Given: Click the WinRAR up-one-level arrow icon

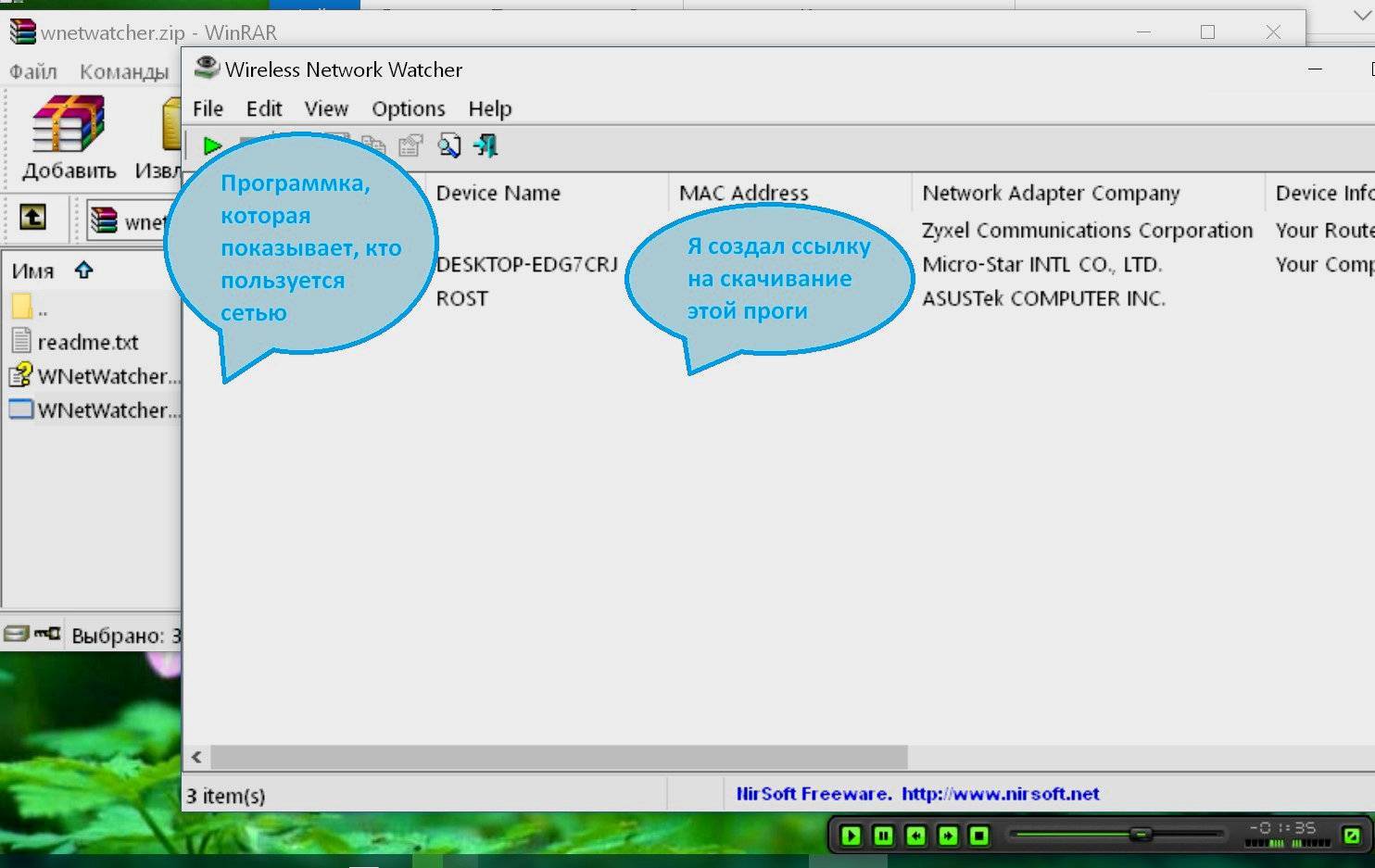Looking at the screenshot, I should (x=32, y=218).
